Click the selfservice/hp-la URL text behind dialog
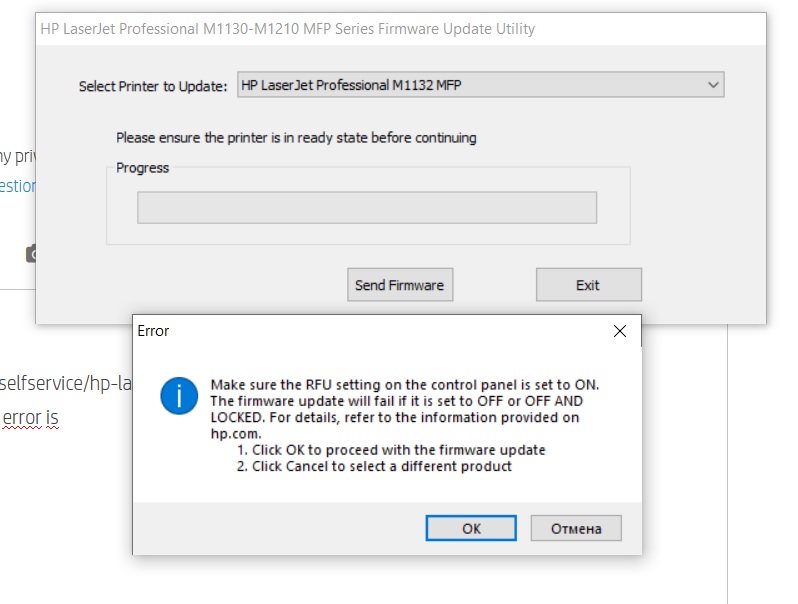Screen dimensions: 798x604 [66, 382]
